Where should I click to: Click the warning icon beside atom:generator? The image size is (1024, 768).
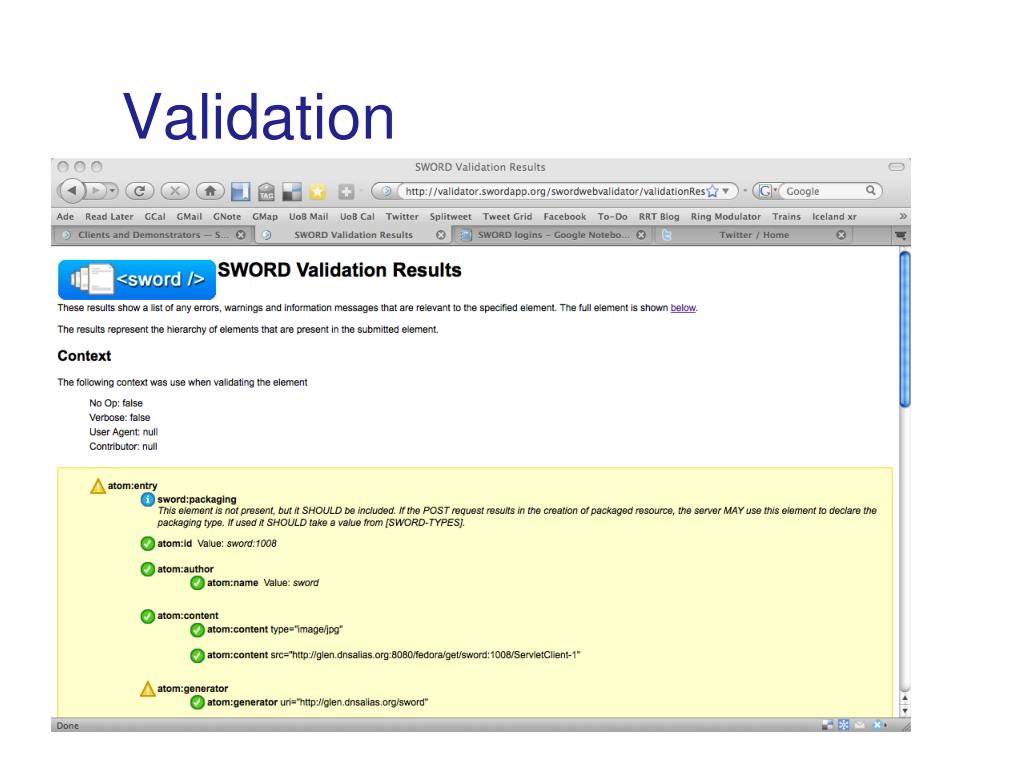click(148, 689)
